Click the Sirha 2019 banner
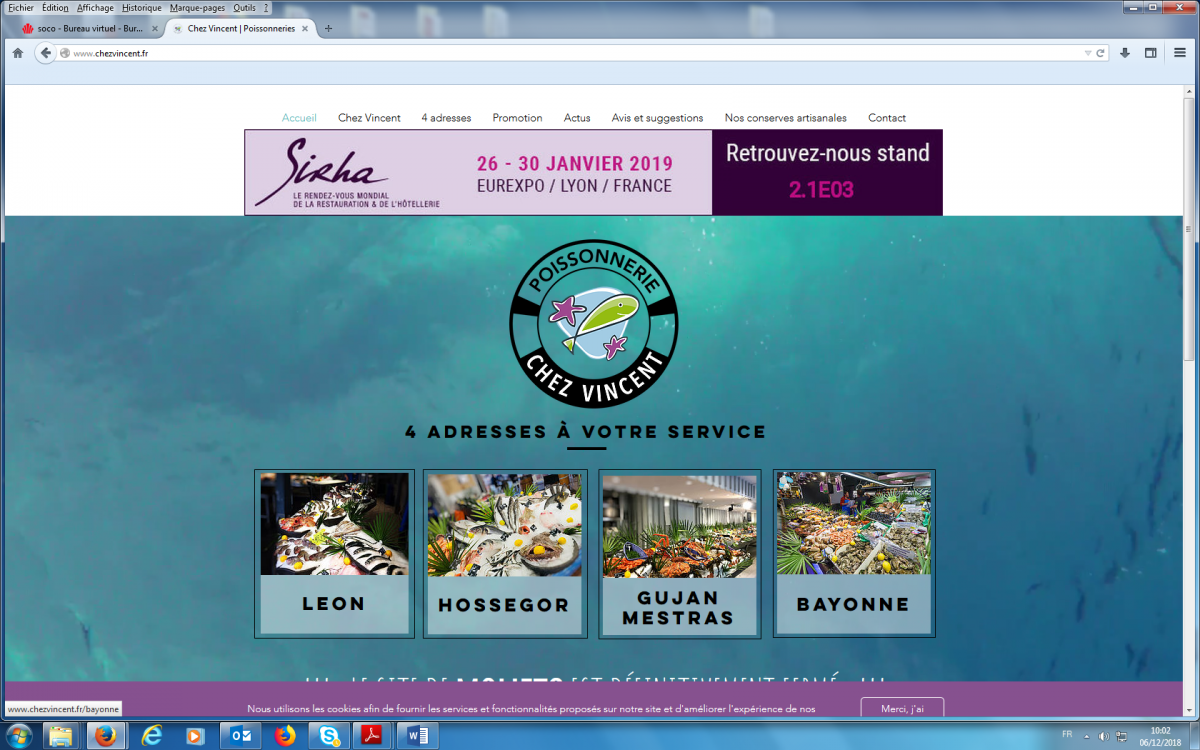Image resolution: width=1200 pixels, height=750 pixels. point(593,172)
